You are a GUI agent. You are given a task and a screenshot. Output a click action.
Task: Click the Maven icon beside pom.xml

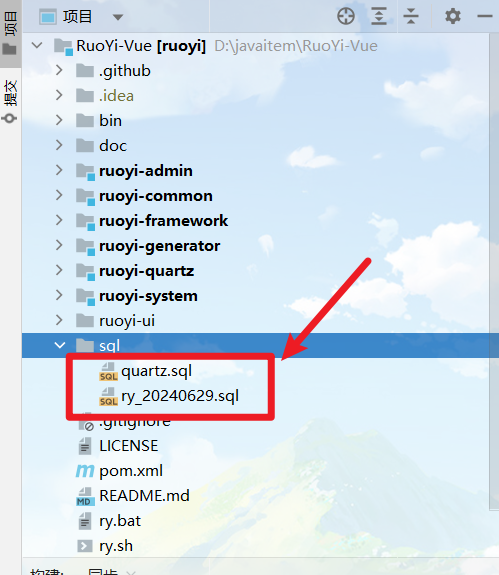85,471
